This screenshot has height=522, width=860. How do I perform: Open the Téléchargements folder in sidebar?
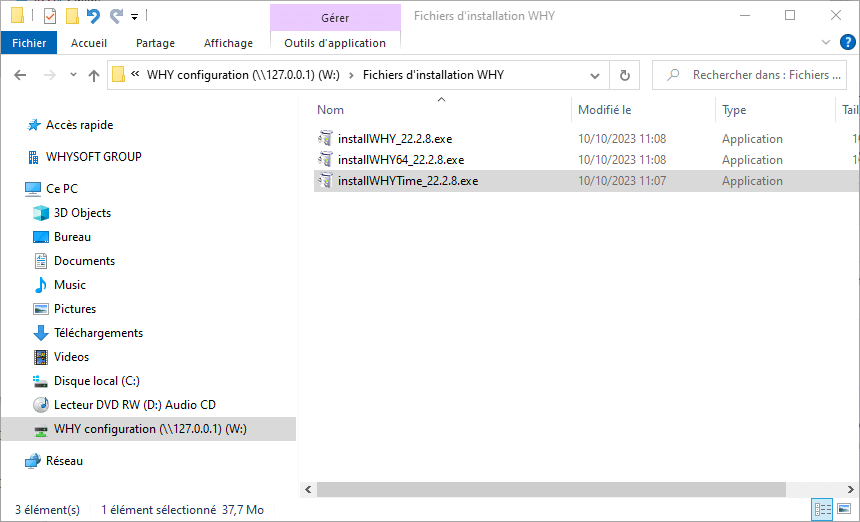pyautogui.click(x=98, y=333)
